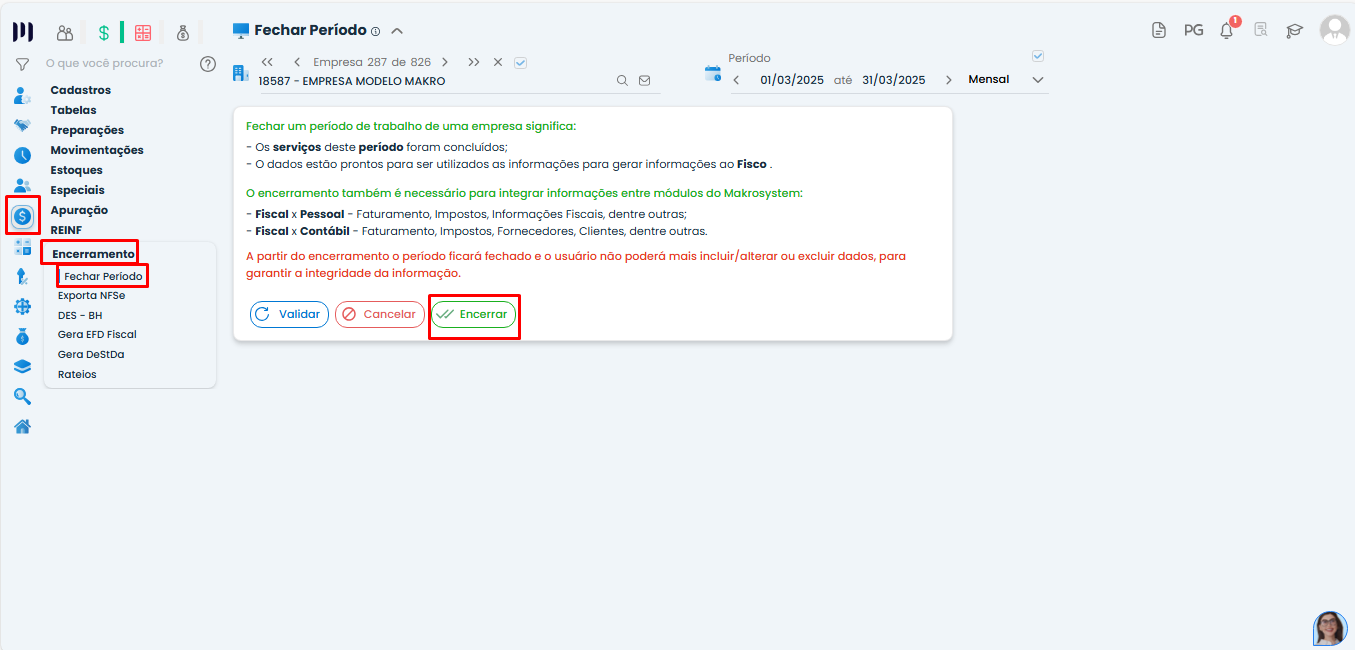Image resolution: width=1355 pixels, height=650 pixels.
Task: Open the money bag module icon in top bar
Action: coord(183,33)
